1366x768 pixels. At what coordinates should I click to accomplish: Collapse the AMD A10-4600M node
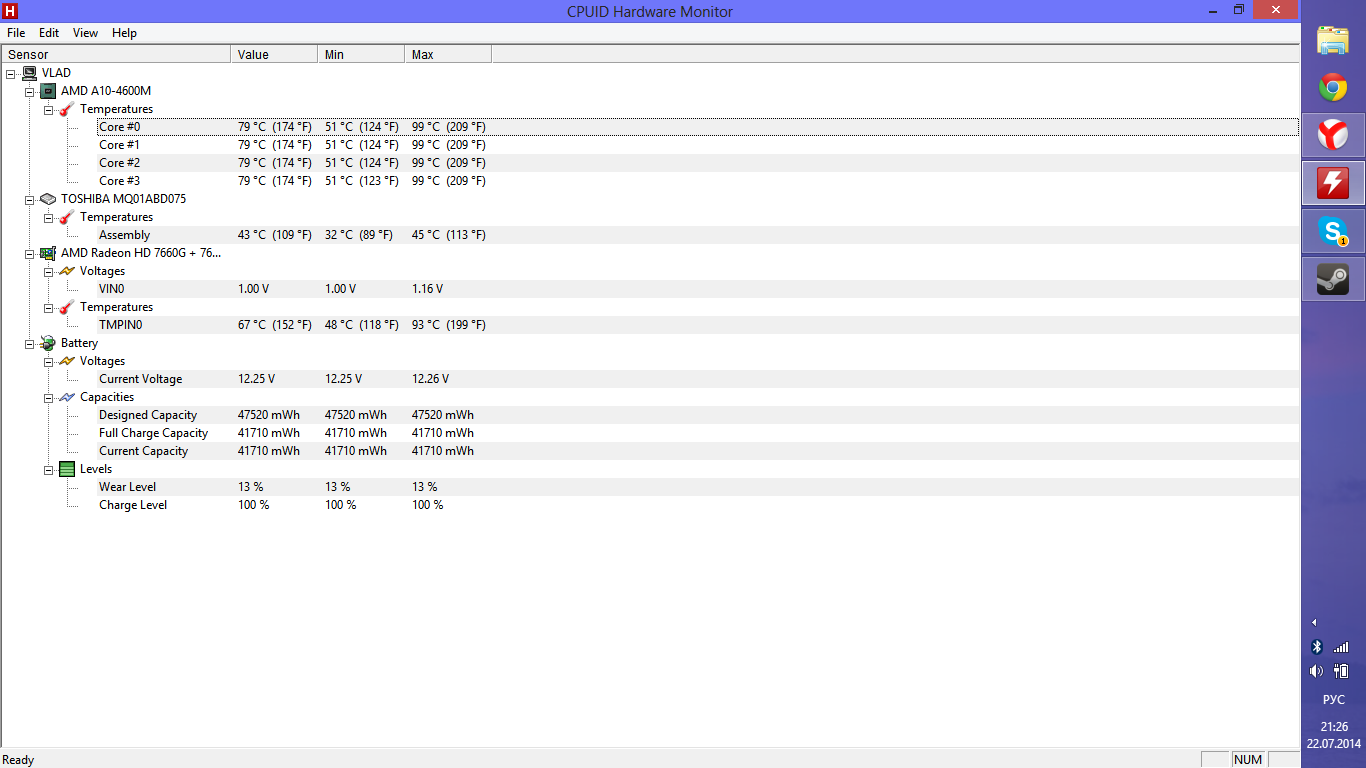29,91
